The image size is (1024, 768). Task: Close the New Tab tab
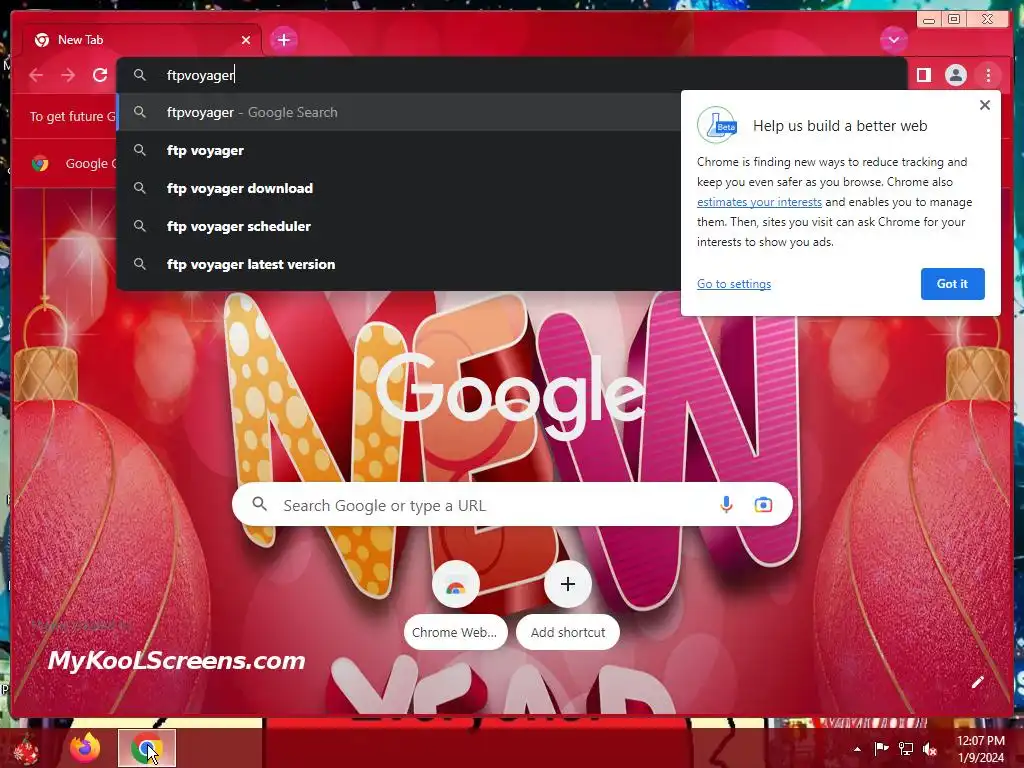(x=246, y=40)
